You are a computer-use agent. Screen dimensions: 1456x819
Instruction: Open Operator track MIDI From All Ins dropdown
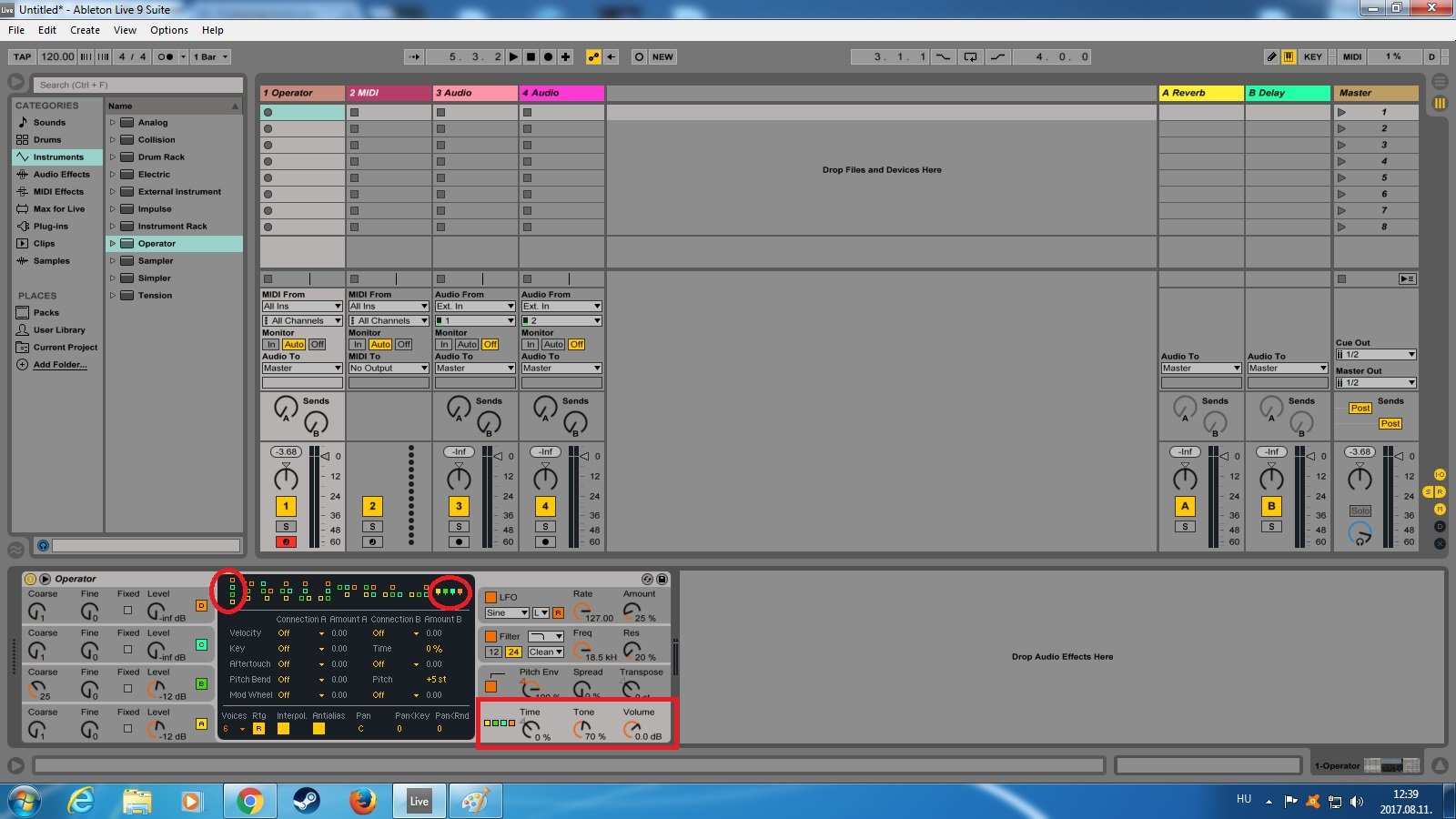click(302, 307)
